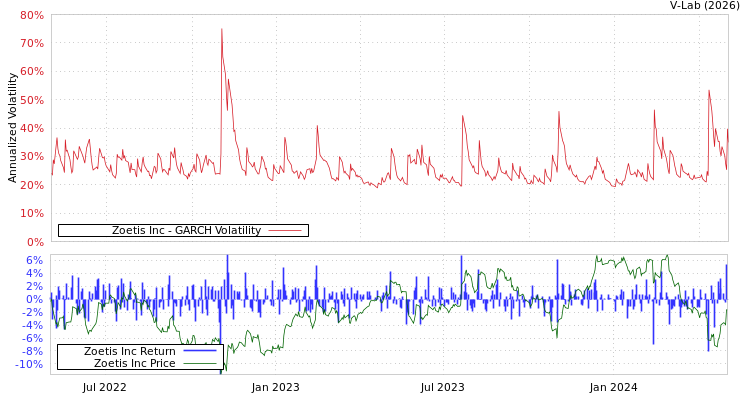Click the -10% label on return axis
Screen dimensions: 750x400
point(30,365)
